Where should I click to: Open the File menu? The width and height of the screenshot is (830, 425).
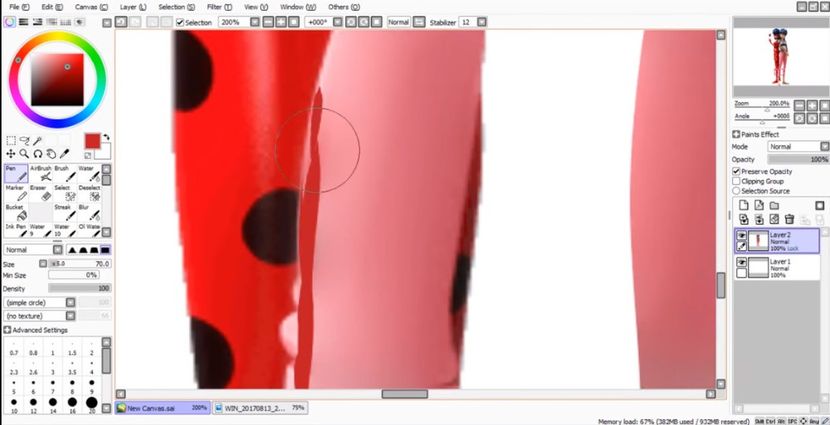tap(19, 7)
